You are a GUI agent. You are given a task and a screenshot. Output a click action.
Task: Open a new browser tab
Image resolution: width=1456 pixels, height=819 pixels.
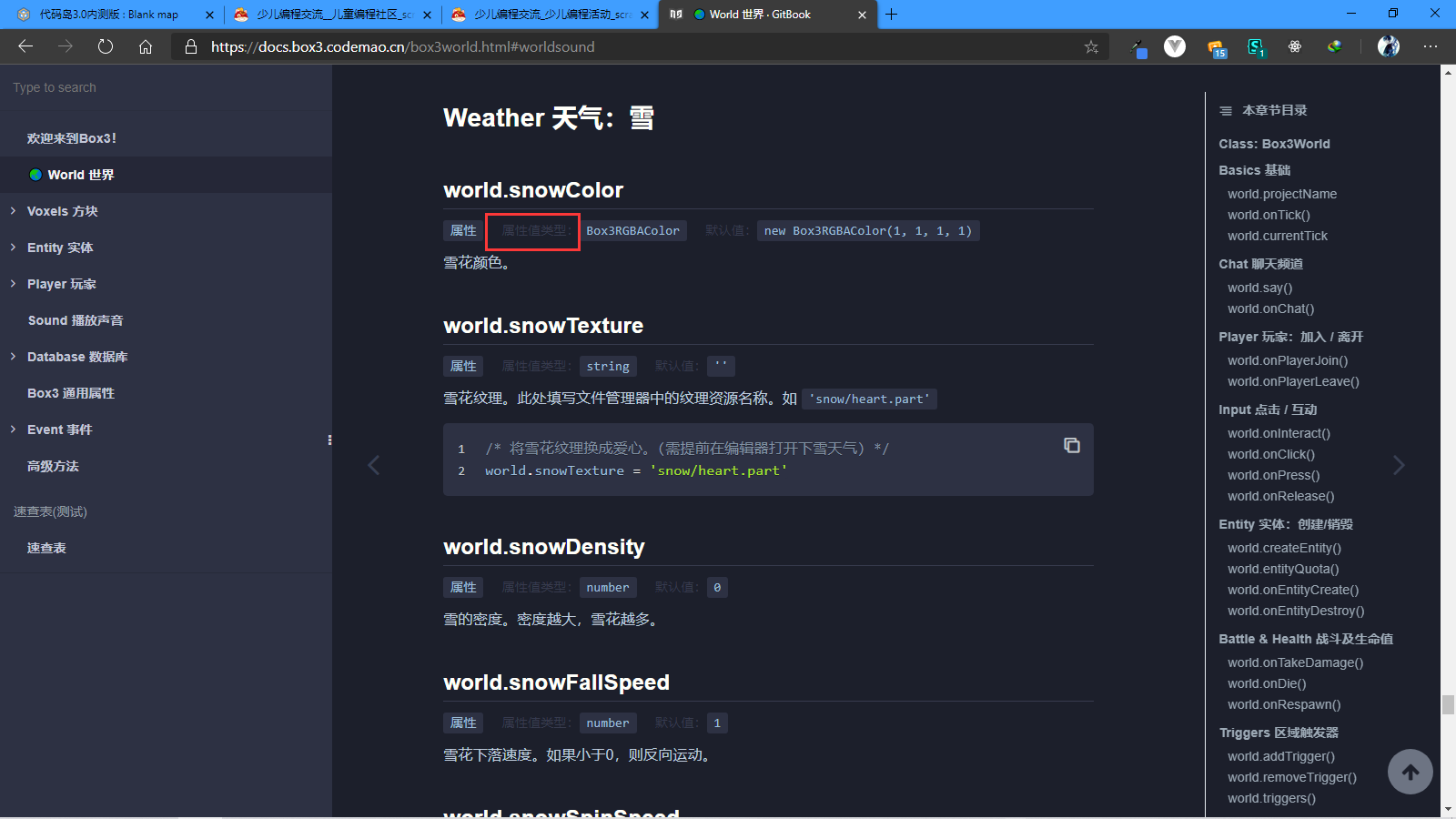[x=892, y=15]
